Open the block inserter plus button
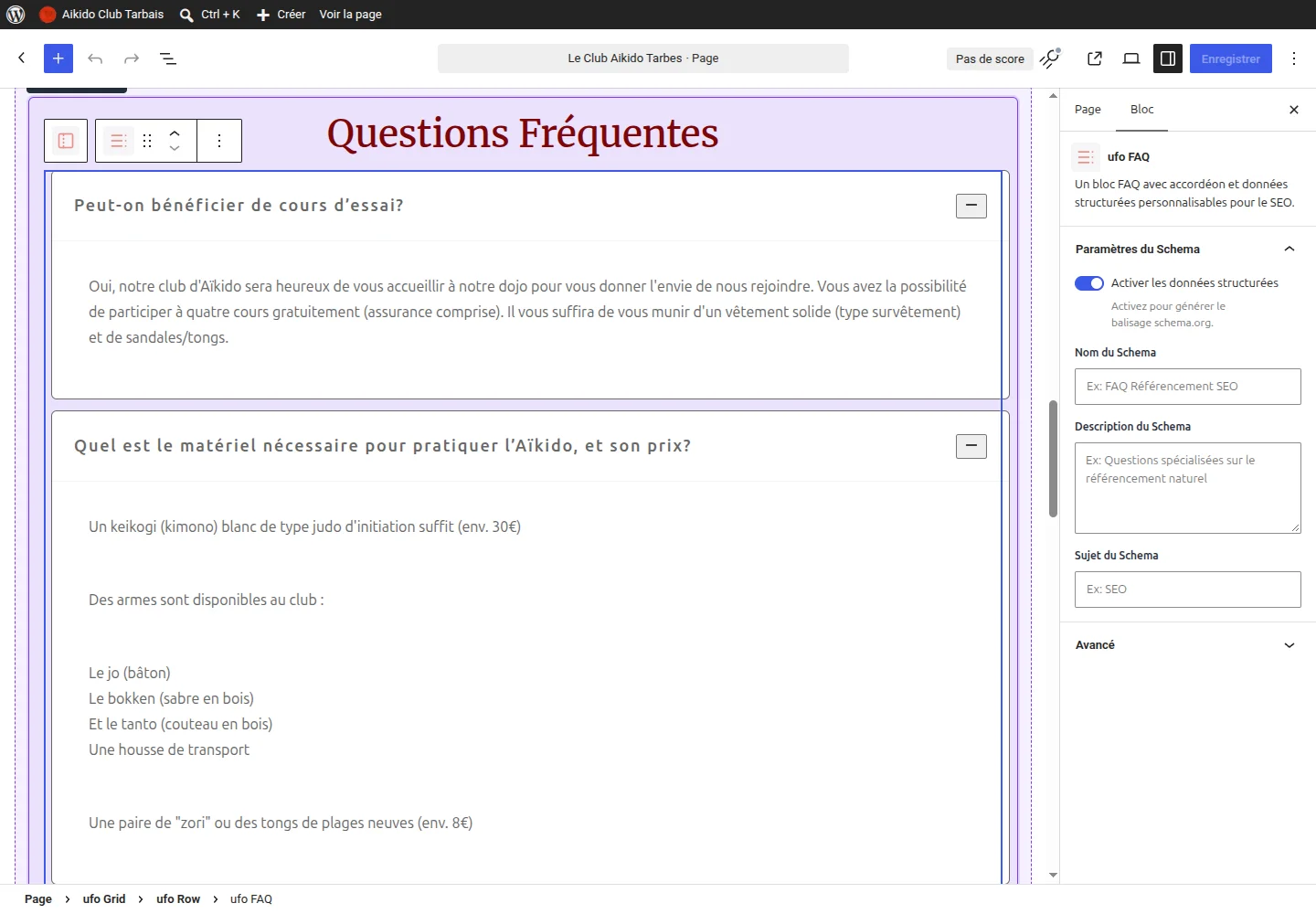 point(58,58)
